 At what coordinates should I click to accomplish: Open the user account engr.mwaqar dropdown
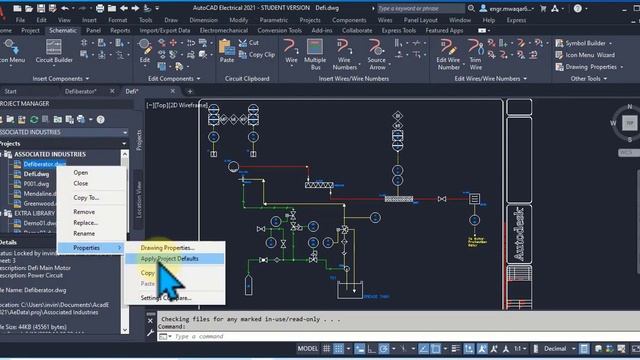tap(507, 8)
